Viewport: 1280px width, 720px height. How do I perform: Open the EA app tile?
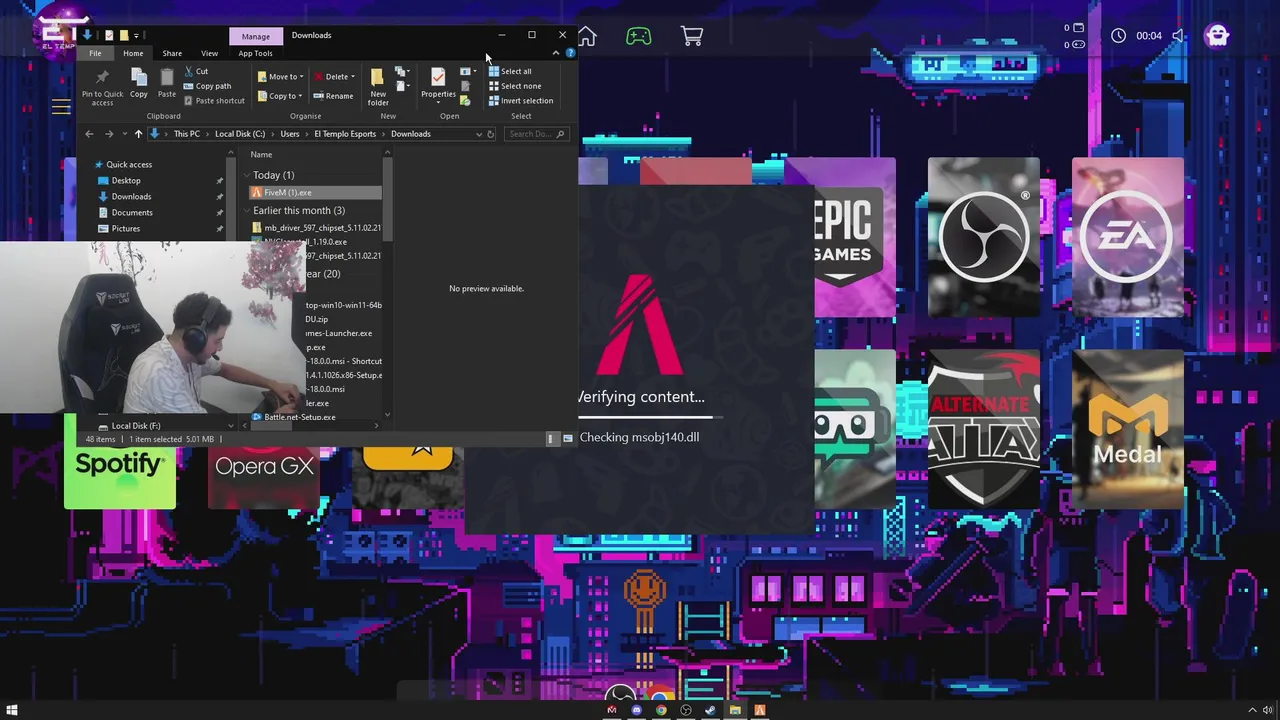[1127, 237]
